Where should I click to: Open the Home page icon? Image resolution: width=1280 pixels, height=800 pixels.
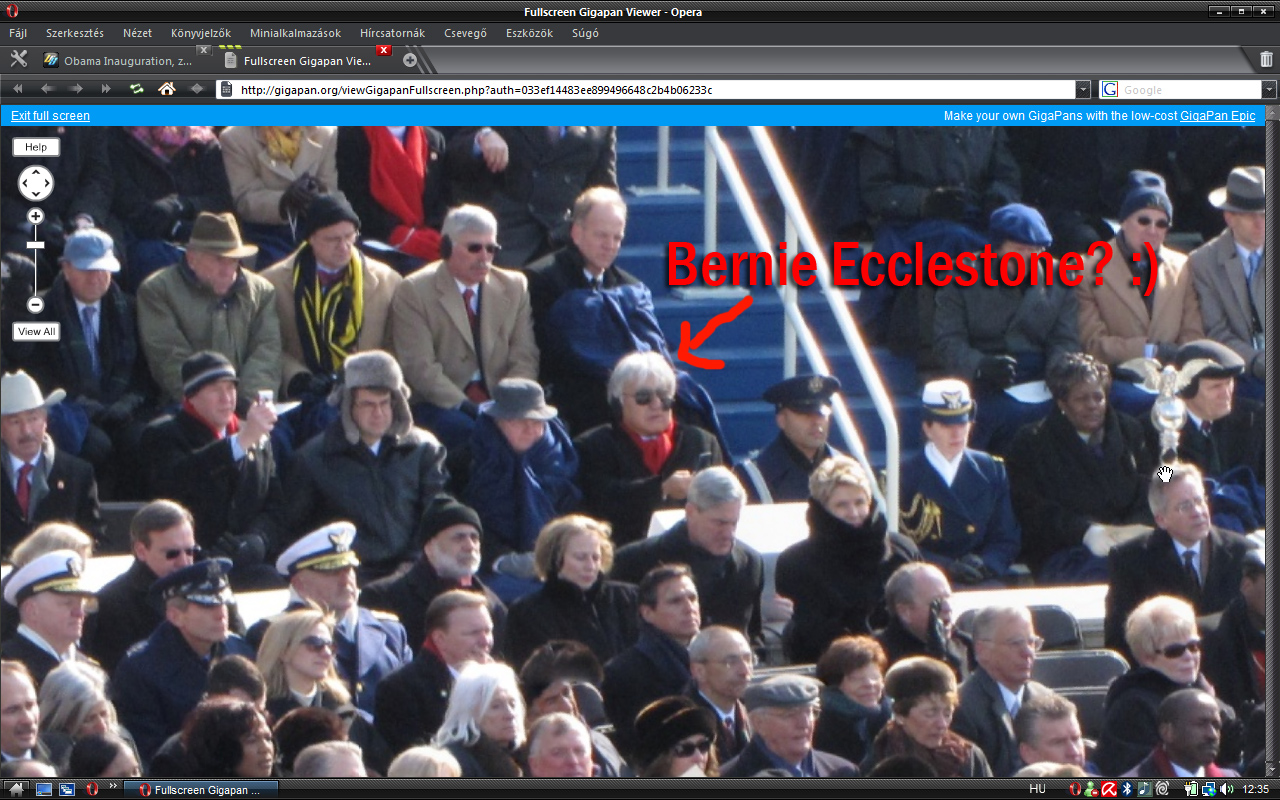pyautogui.click(x=167, y=89)
